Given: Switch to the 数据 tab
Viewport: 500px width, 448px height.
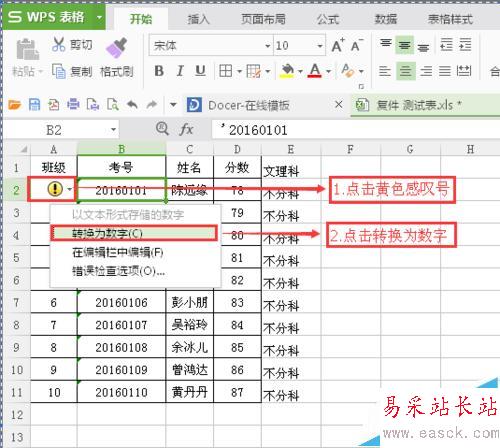Looking at the screenshot, I should pos(386,19).
